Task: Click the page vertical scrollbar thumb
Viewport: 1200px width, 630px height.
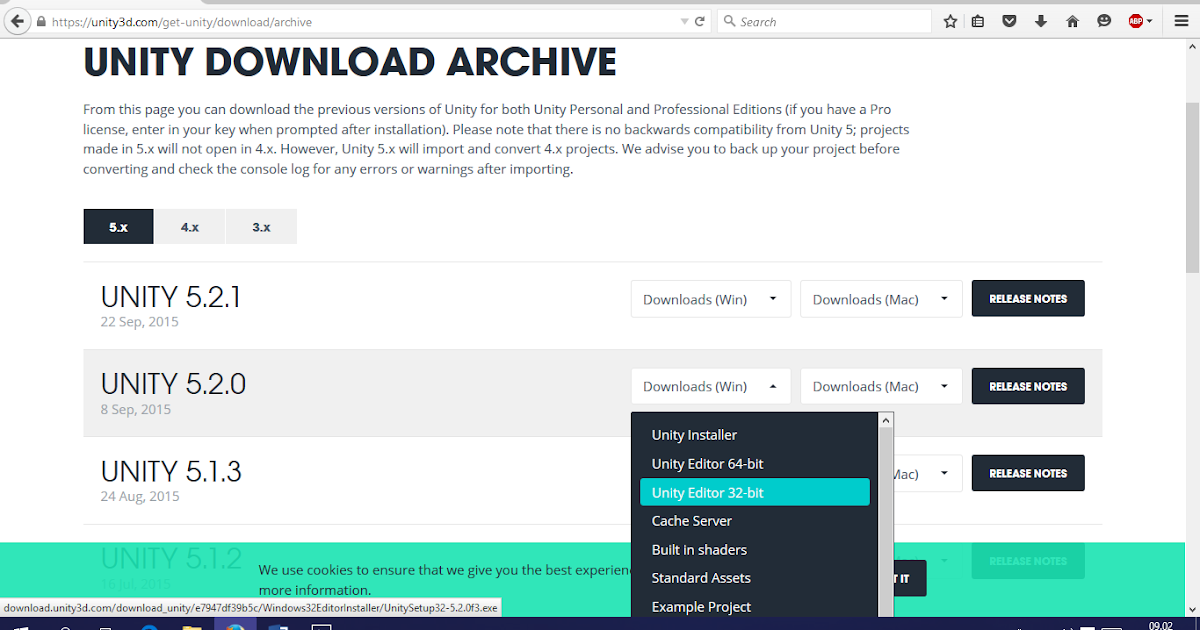Action: (1192, 187)
